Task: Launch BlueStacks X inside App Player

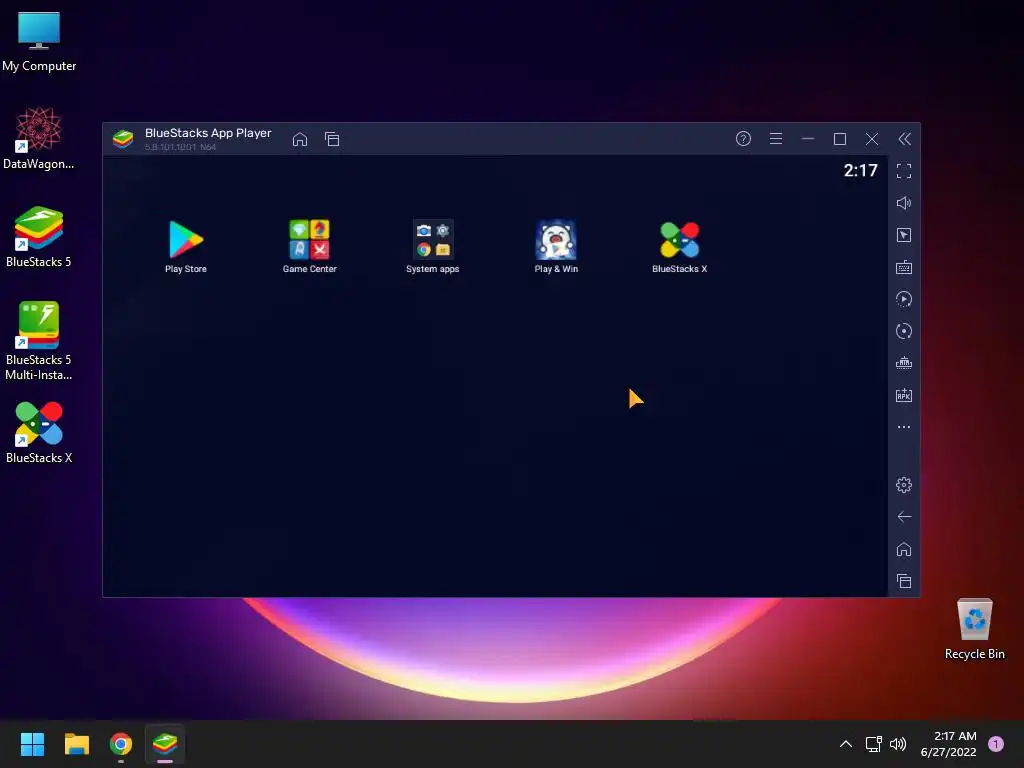Action: pos(679,246)
